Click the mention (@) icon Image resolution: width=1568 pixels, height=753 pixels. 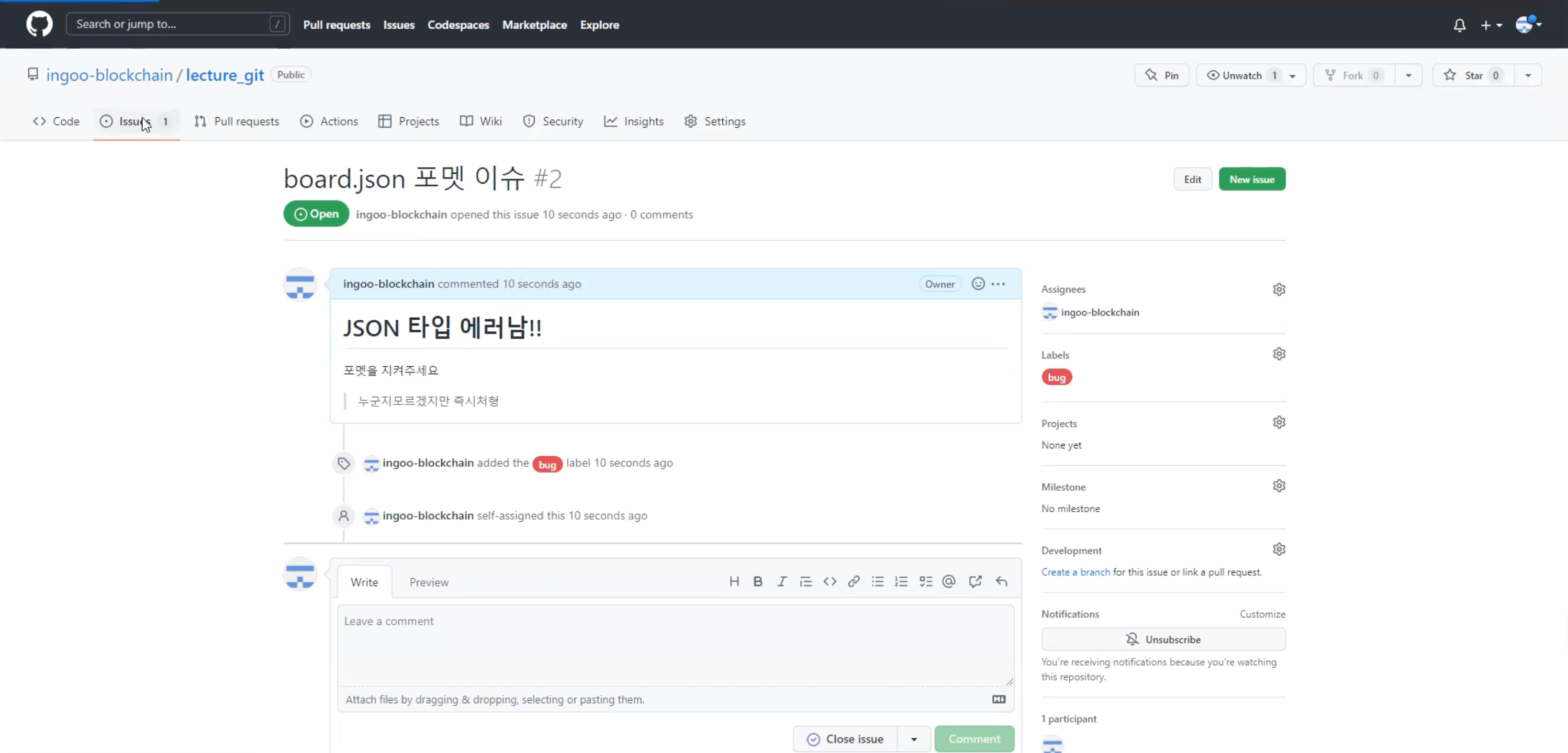(x=948, y=581)
